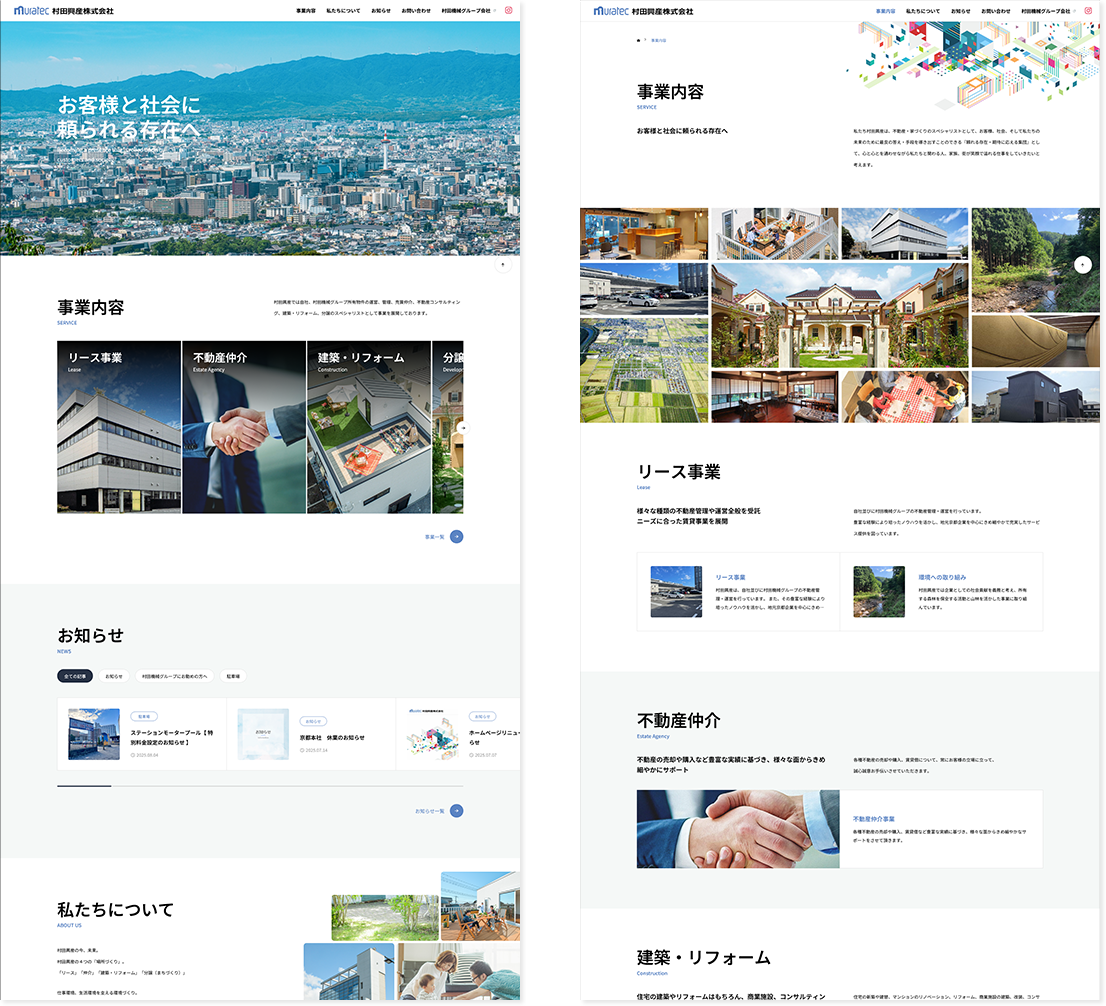Click the 不動産仲介事業 link on the right page
The width and height of the screenshot is (1106, 1006).
click(874, 819)
